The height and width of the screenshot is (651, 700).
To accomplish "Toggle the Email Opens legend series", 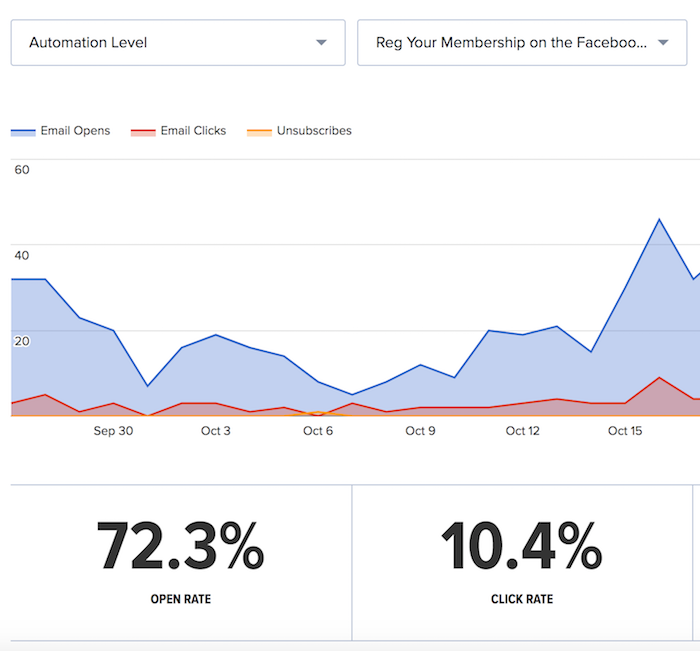I will coord(60,131).
